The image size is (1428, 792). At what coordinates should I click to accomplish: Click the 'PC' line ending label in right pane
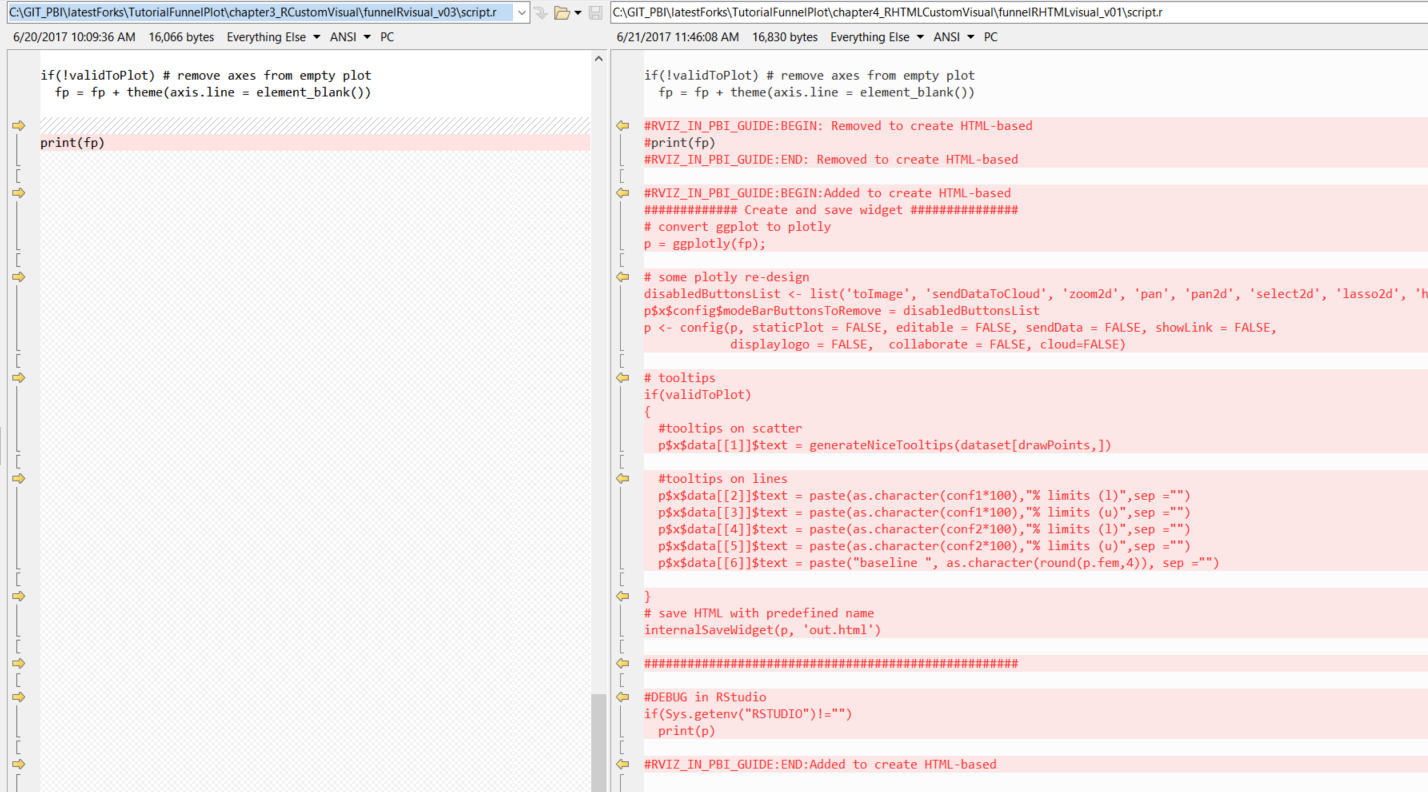tap(991, 37)
